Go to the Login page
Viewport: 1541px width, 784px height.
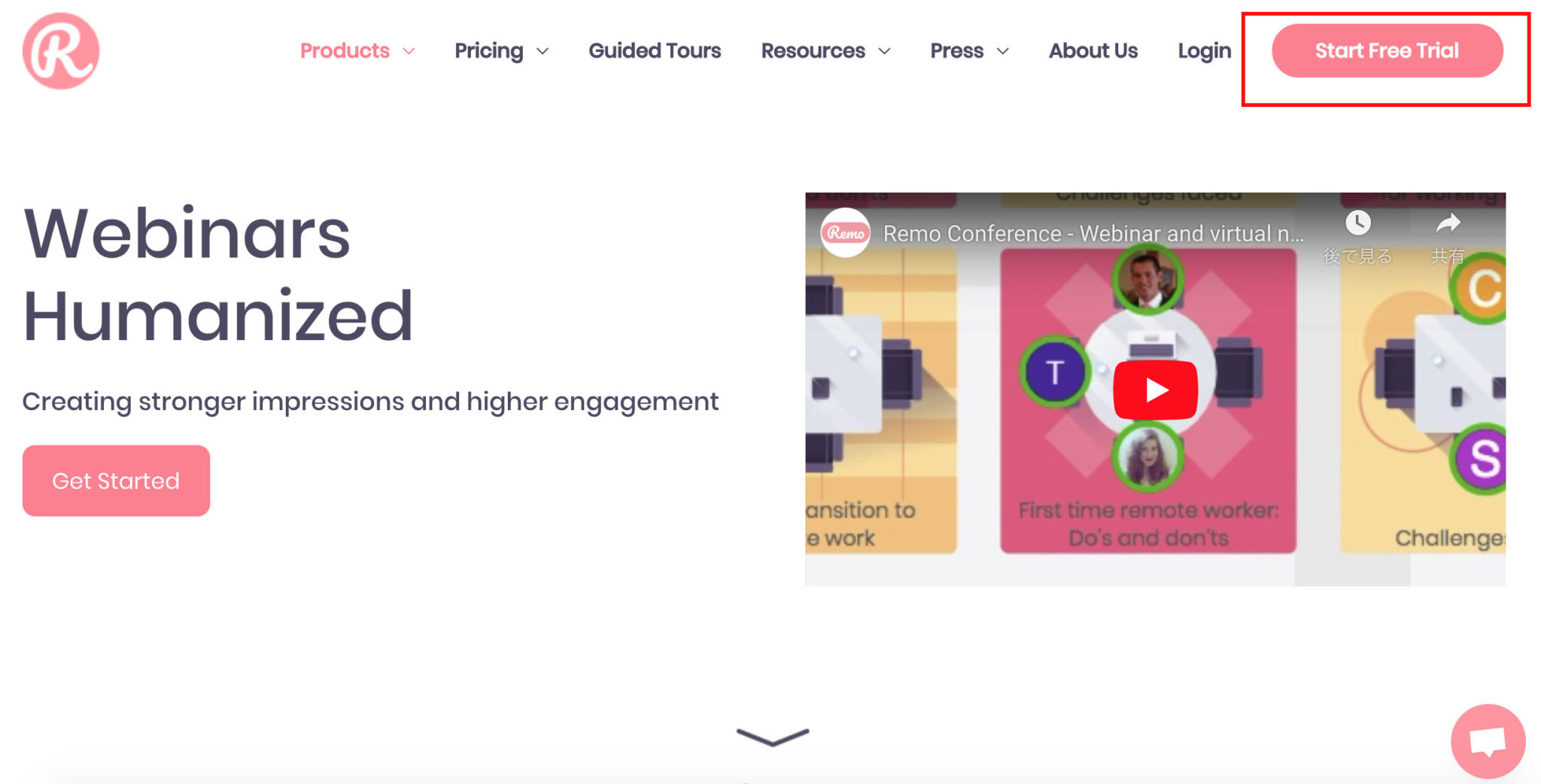point(1204,50)
